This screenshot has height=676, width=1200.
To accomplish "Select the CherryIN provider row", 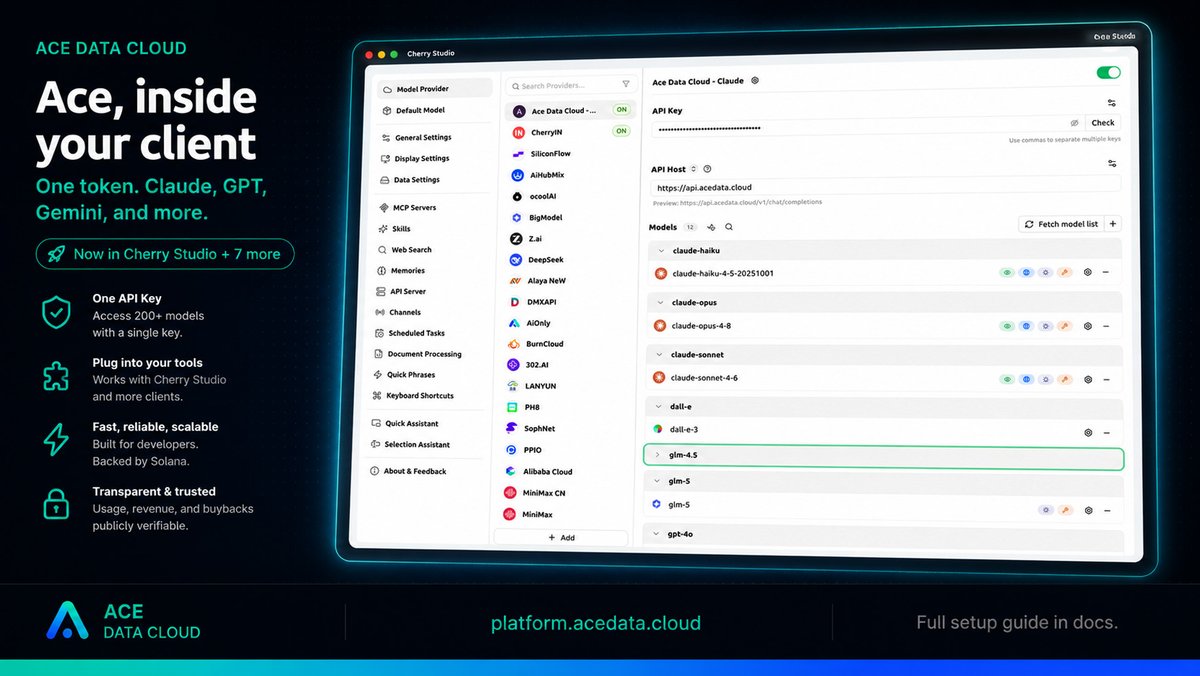I will 569,132.
